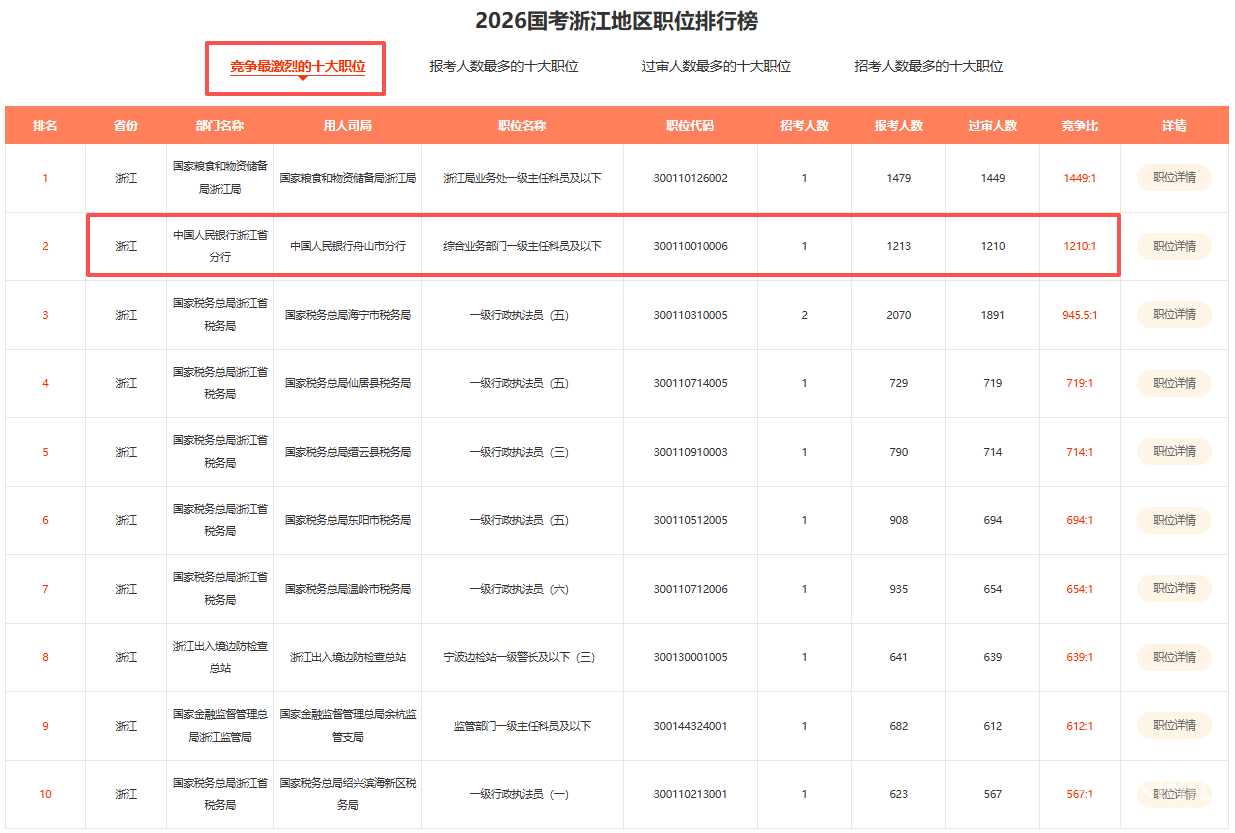The height and width of the screenshot is (833, 1235).
Task: Select the 竞争最激烈的十大职位 tab
Action: pyautogui.click(x=297, y=67)
